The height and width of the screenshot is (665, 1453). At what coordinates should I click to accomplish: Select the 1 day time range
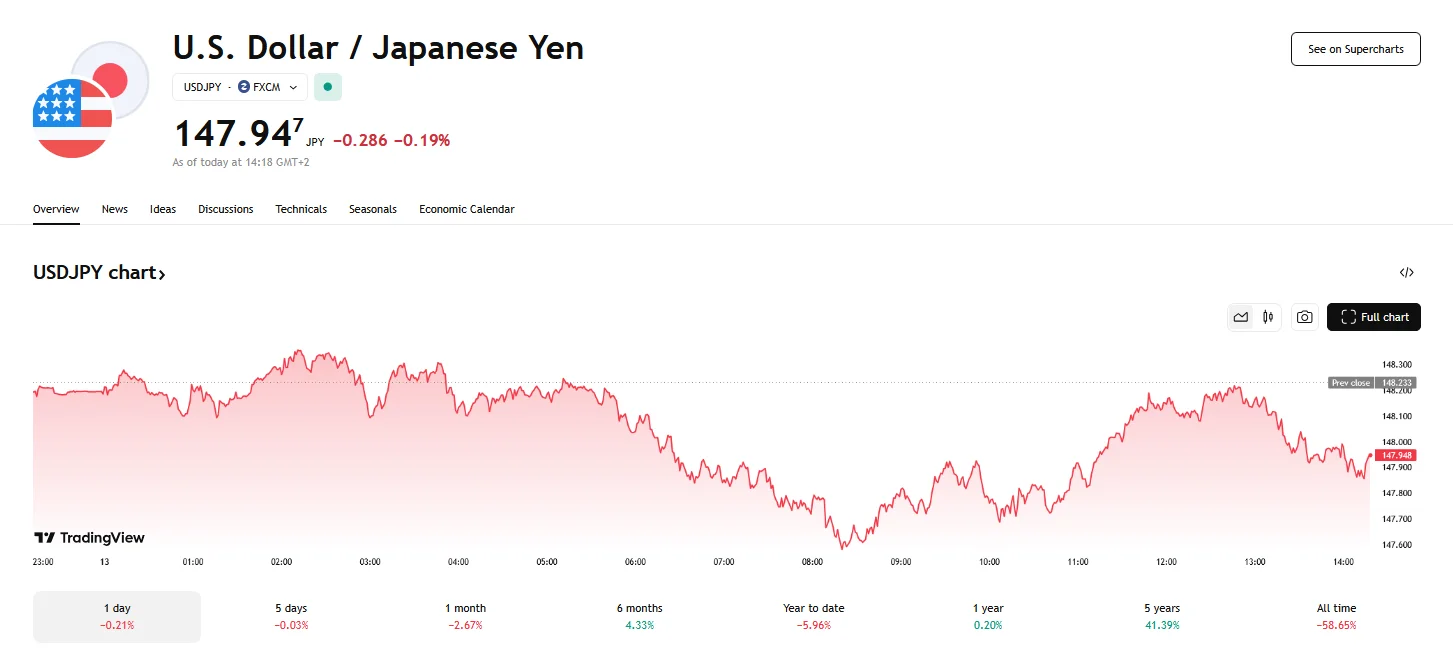point(117,616)
